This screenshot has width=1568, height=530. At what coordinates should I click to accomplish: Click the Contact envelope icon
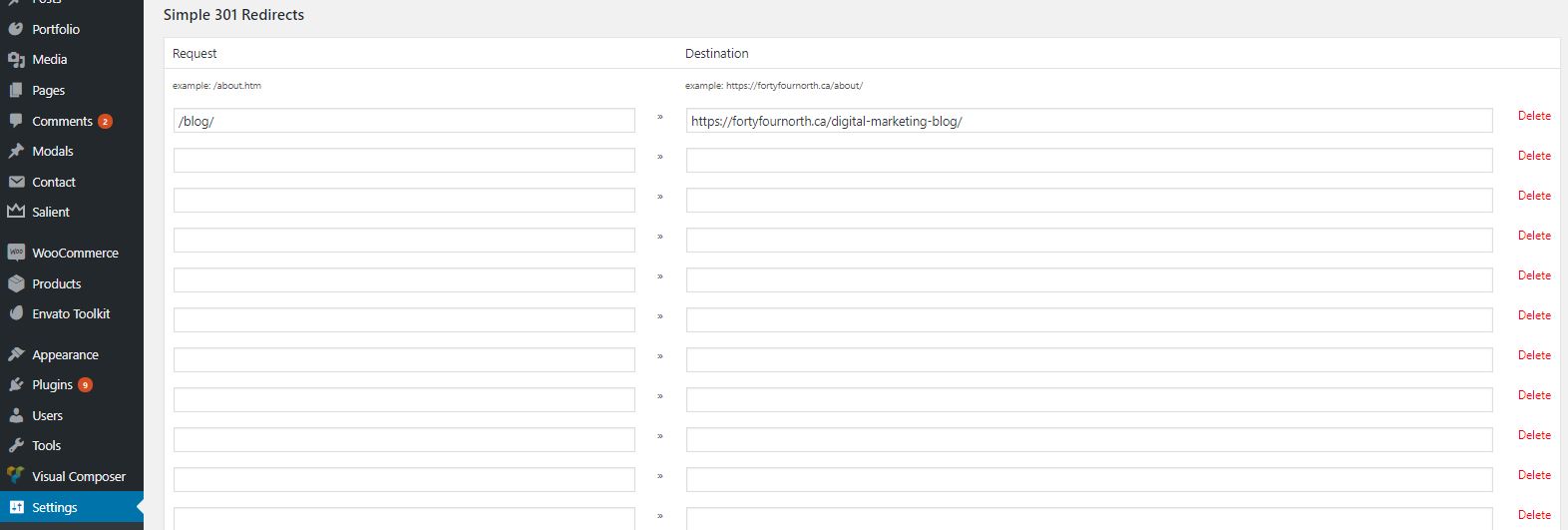[16, 182]
